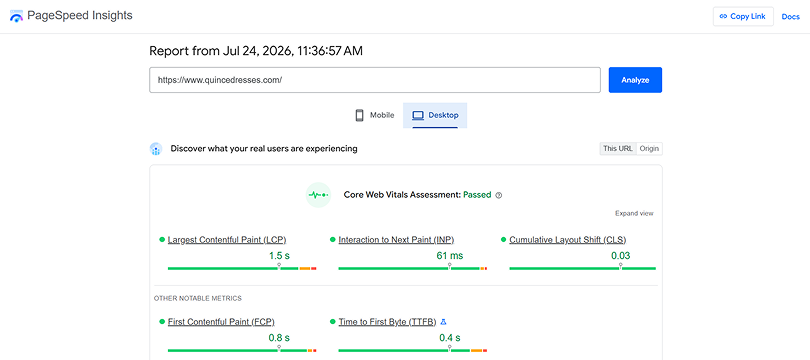This screenshot has width=810, height=360.
Task: Switch to the Desktop tab
Action: (435, 115)
